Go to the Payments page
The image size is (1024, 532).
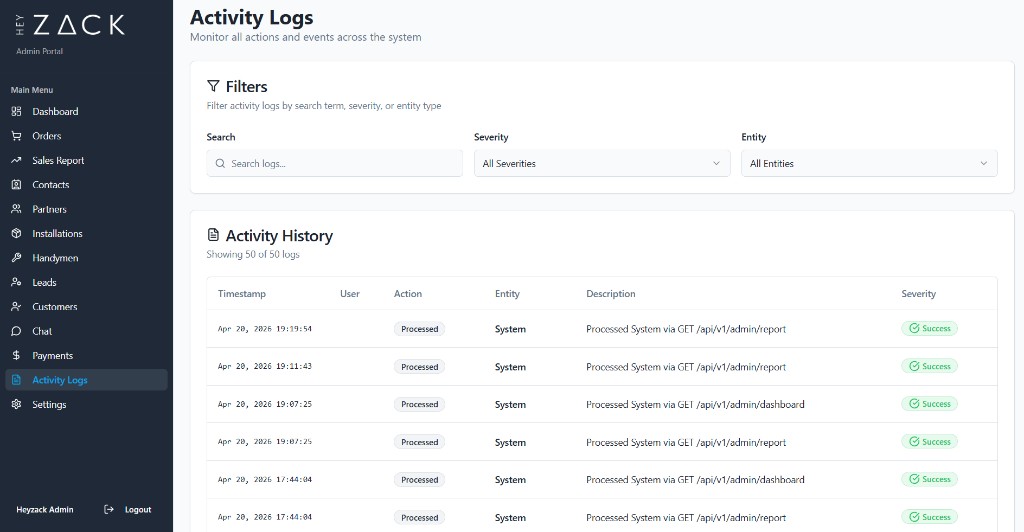(x=86, y=356)
